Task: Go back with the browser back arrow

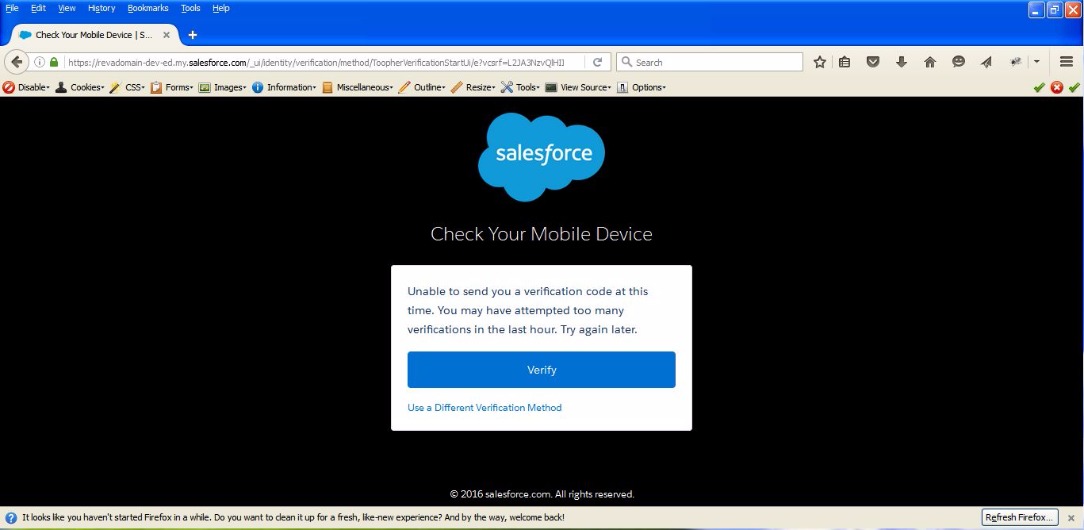Action: pos(17,61)
